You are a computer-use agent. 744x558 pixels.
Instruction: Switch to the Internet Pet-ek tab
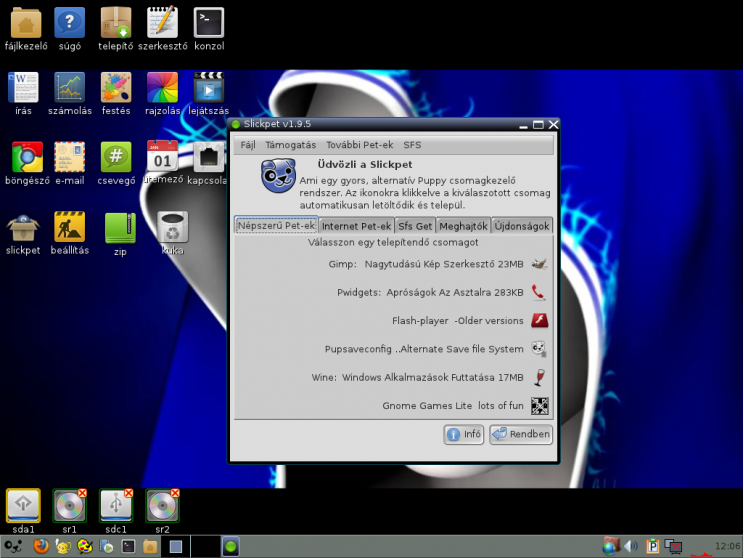tap(356, 226)
